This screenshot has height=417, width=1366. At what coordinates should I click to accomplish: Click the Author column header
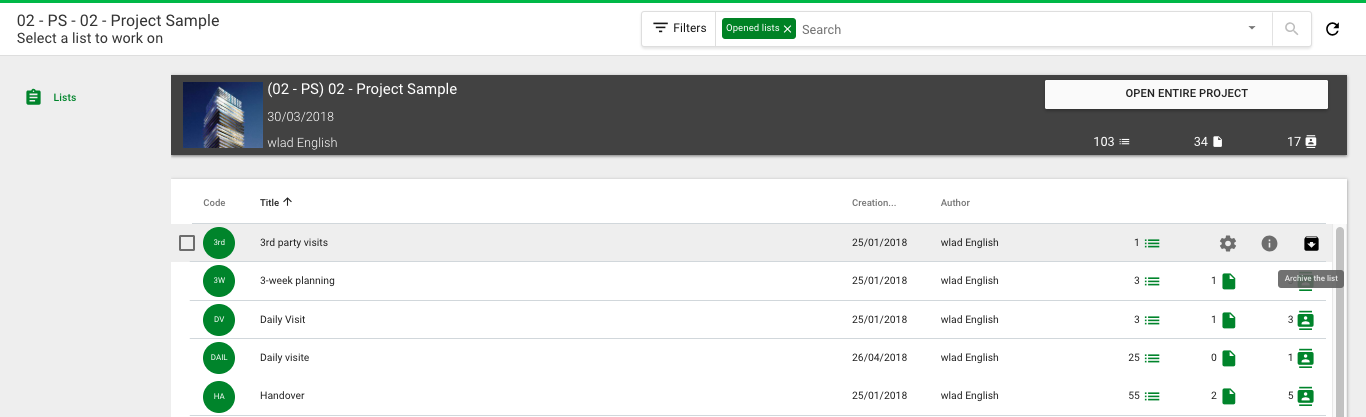click(x=955, y=203)
